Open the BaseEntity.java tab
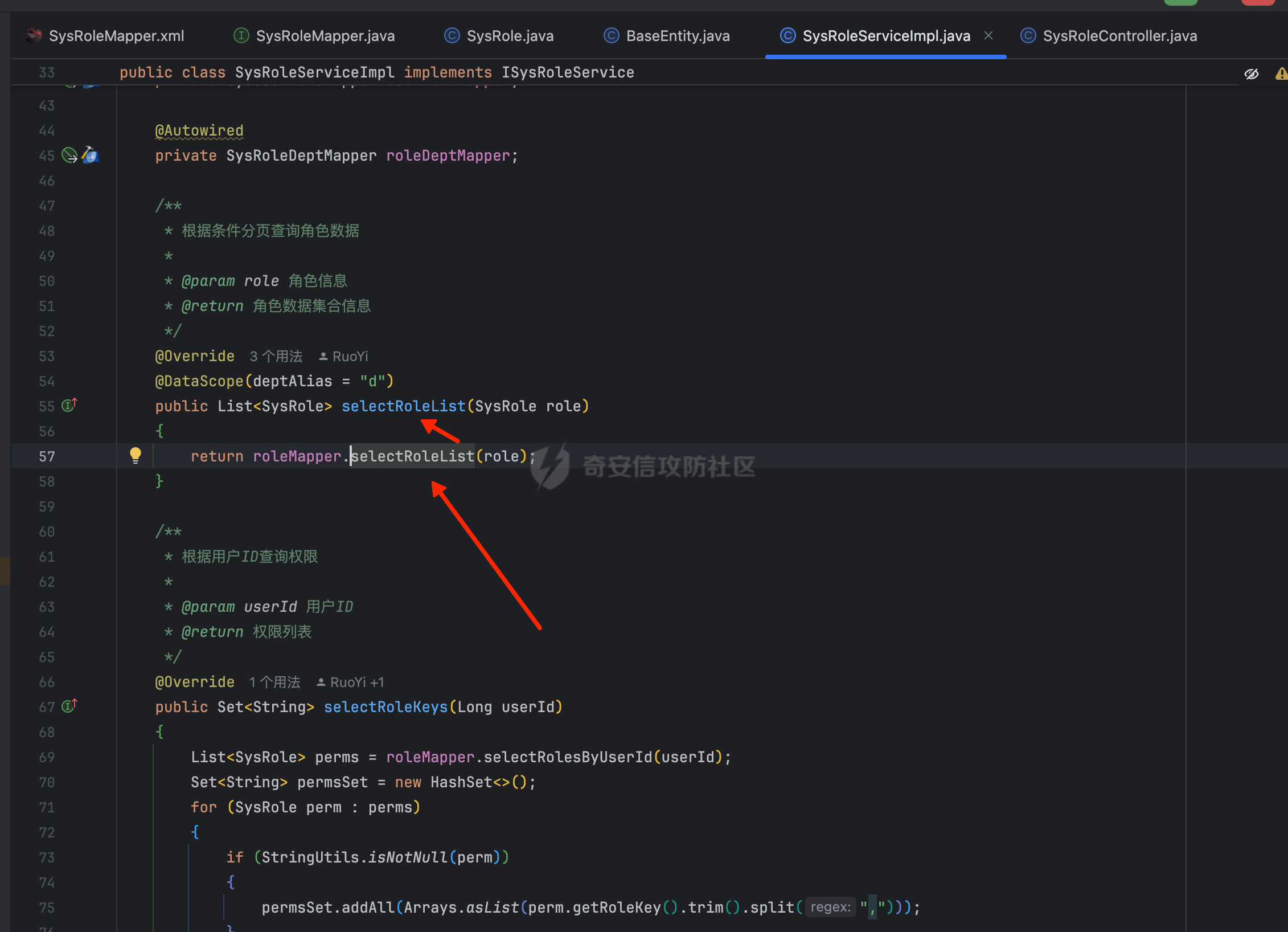Image resolution: width=1288 pixels, height=932 pixels. (x=677, y=36)
